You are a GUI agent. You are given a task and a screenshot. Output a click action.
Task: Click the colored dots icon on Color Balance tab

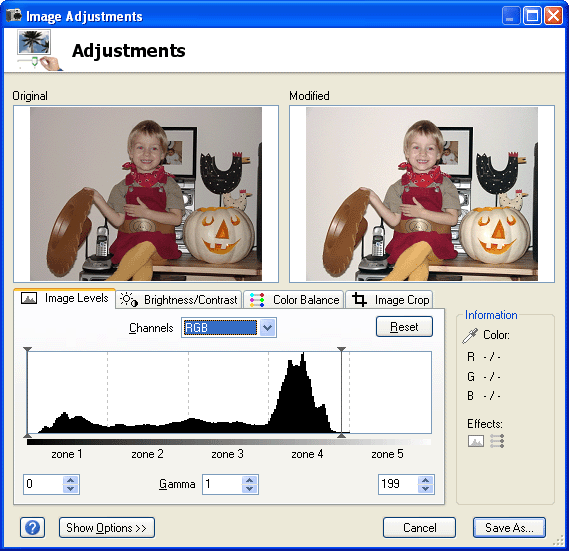point(257,300)
